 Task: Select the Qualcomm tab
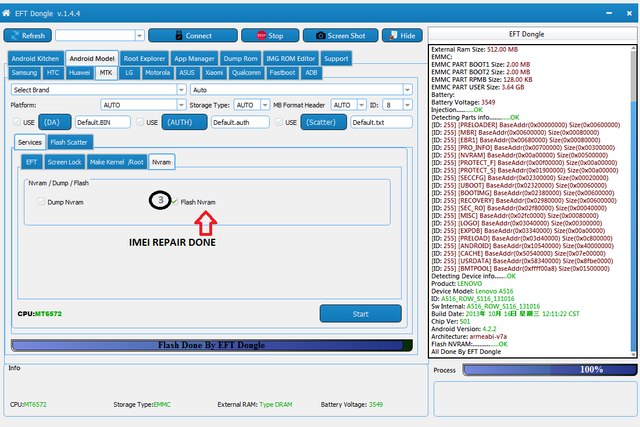click(246, 73)
